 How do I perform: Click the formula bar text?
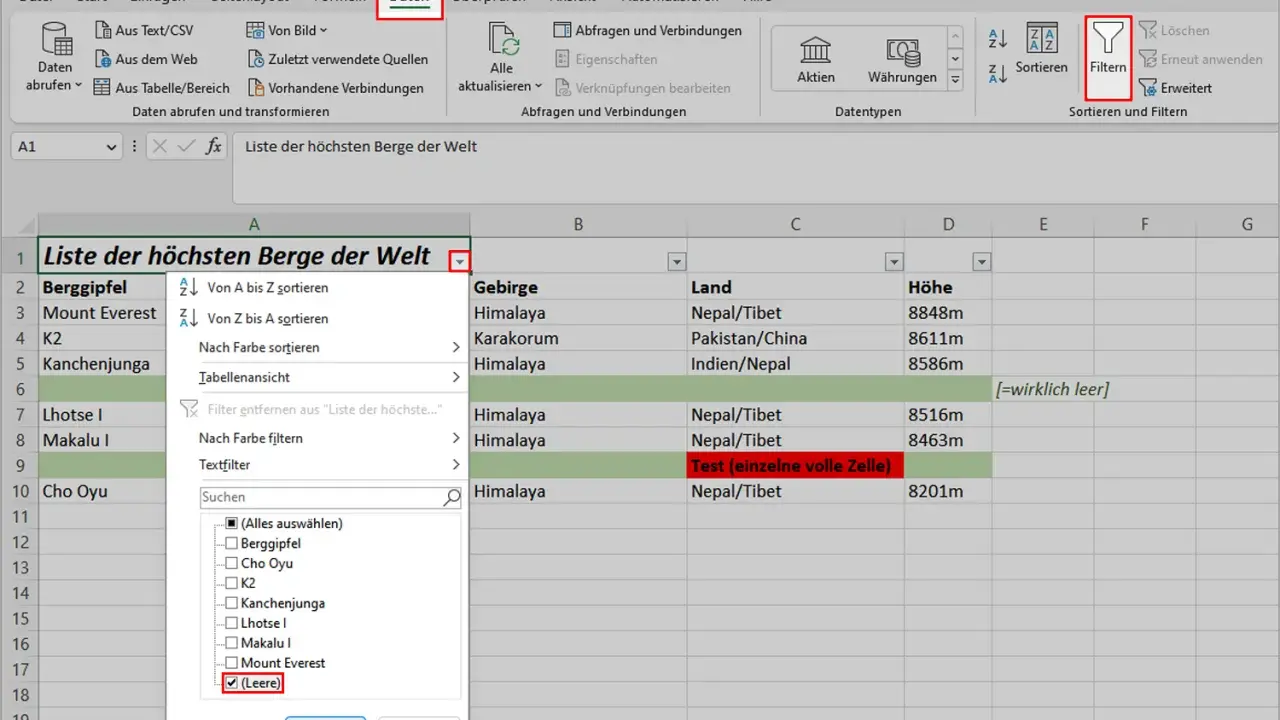[x=361, y=147]
